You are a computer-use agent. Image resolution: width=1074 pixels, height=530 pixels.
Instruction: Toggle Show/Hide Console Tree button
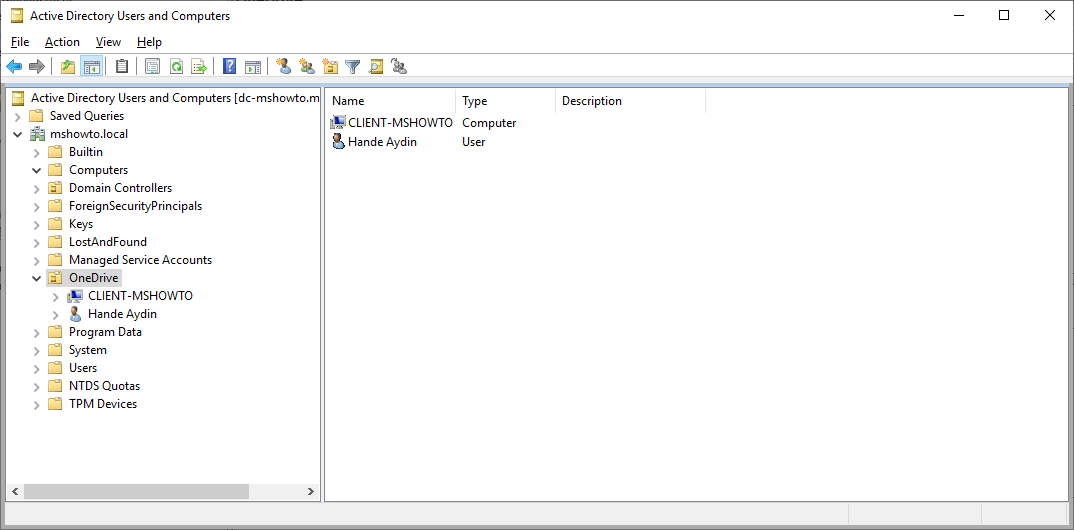point(91,66)
